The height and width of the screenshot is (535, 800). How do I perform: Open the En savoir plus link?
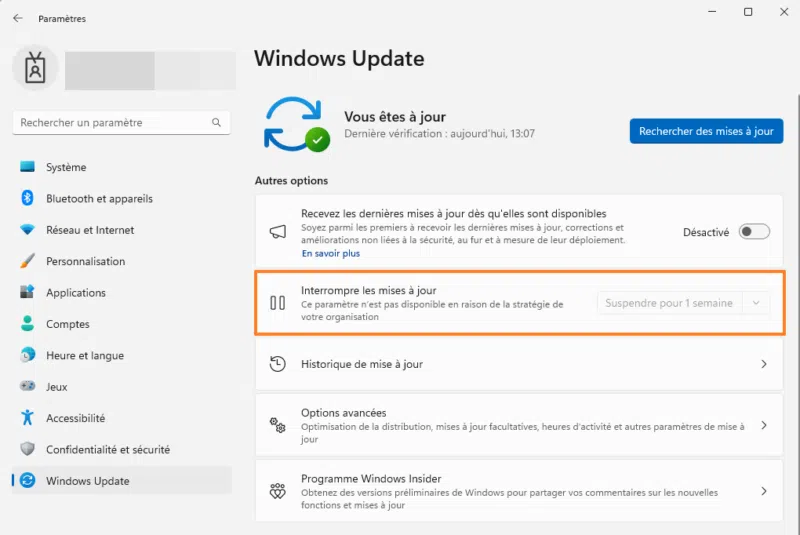click(330, 254)
